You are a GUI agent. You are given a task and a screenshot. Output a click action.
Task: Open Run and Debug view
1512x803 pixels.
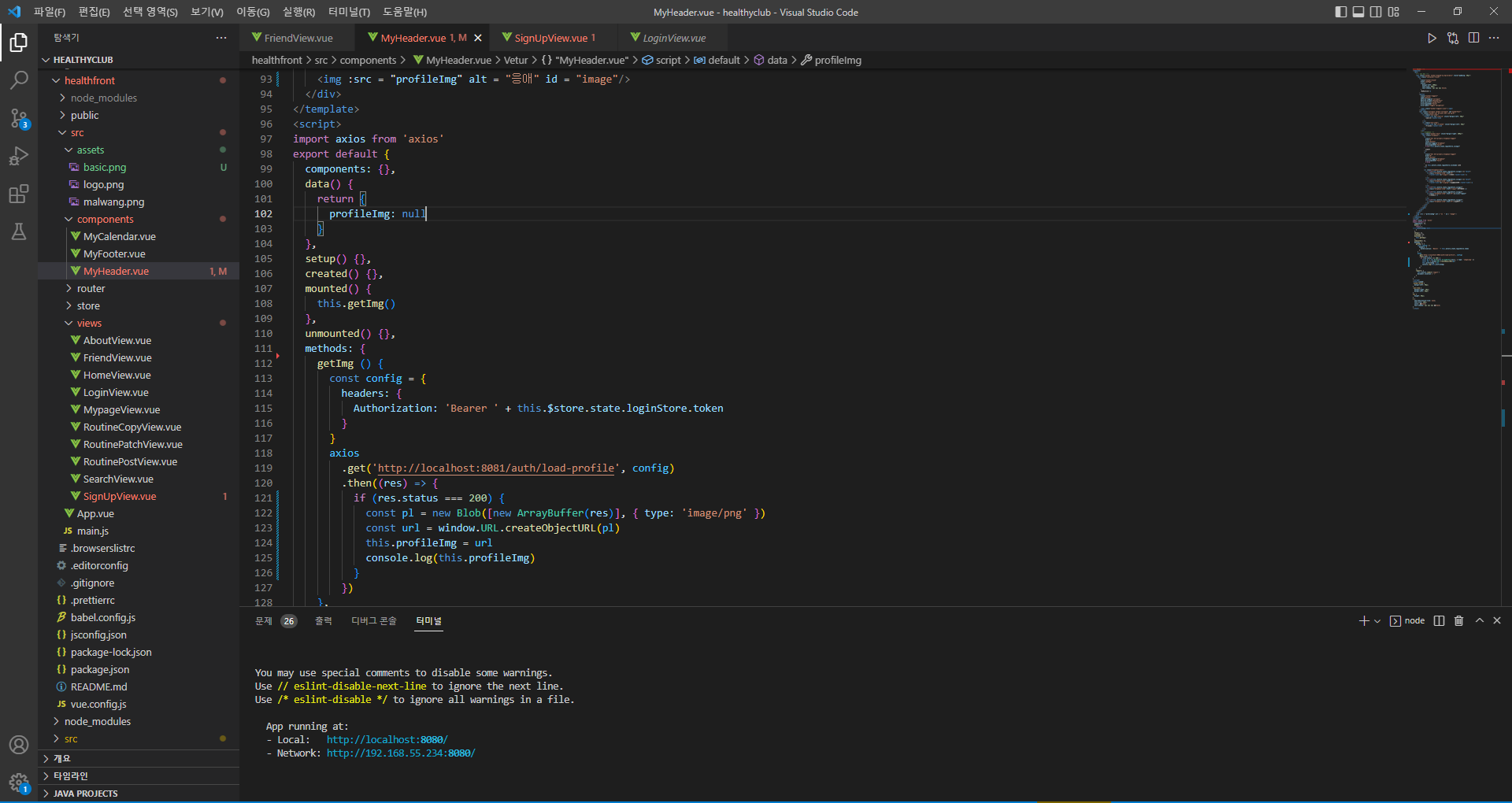[x=19, y=156]
